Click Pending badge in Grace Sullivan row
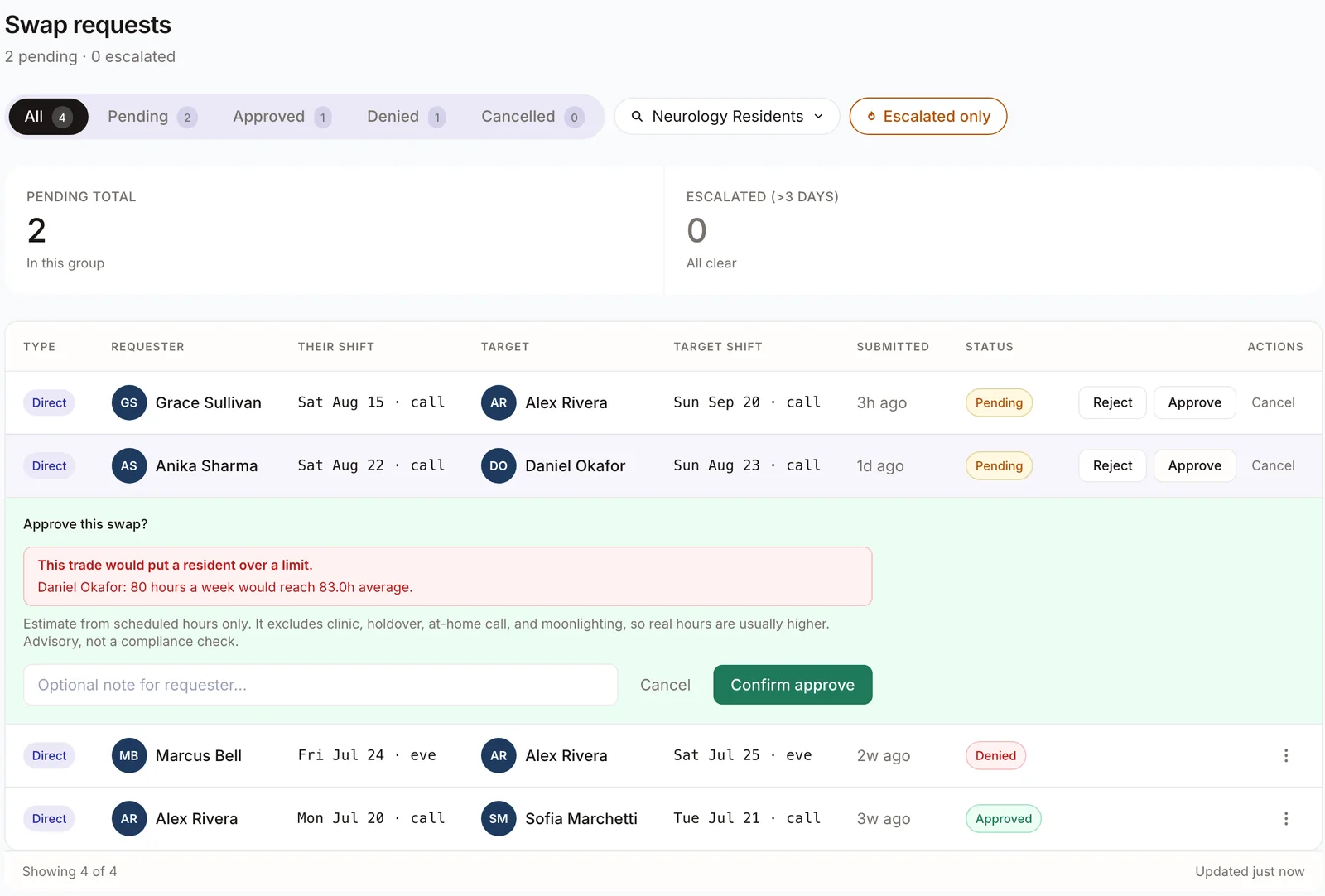Screen dimensions: 1325x896 pos(999,402)
